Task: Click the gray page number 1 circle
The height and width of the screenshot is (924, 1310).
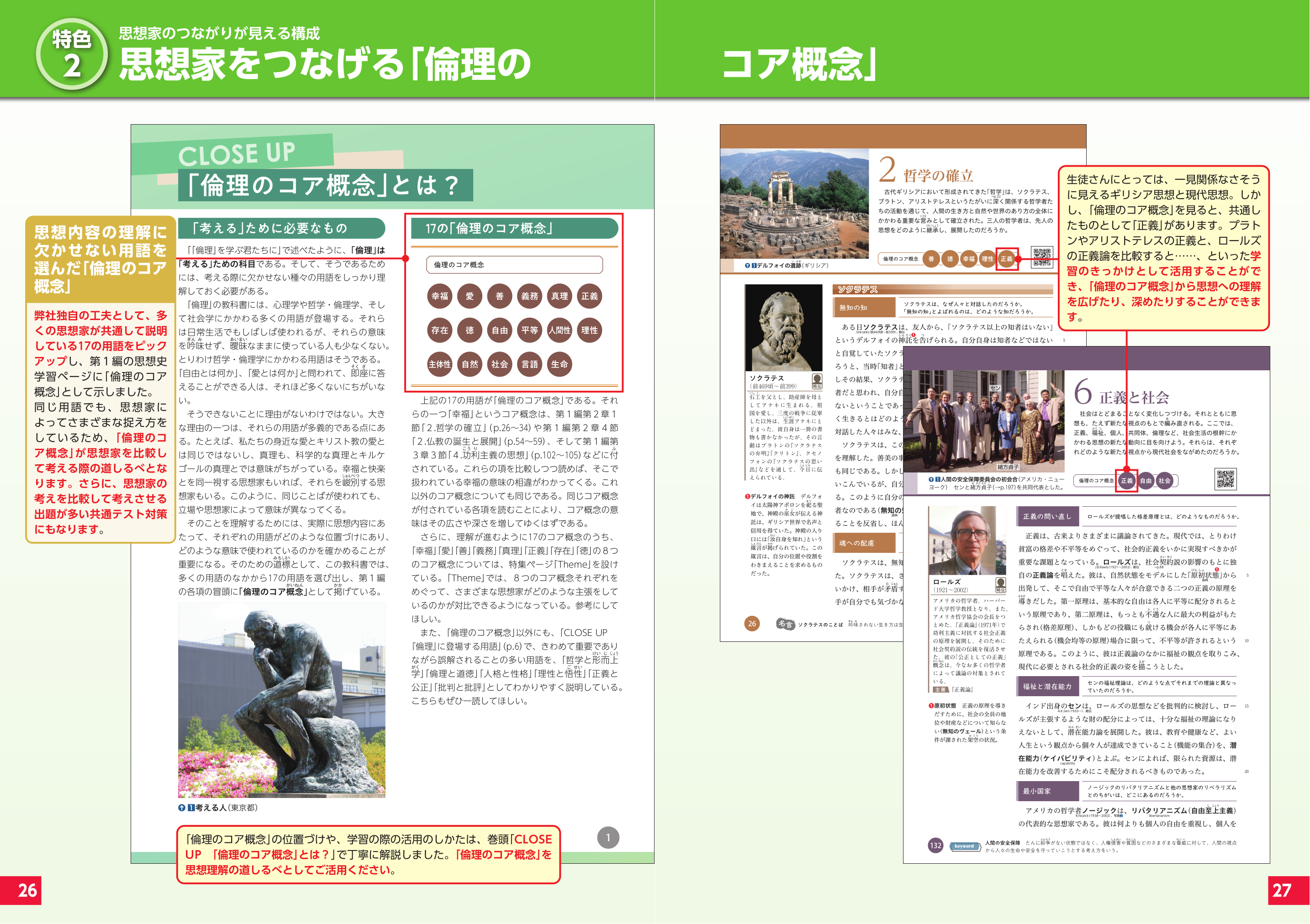Action: tap(608, 838)
